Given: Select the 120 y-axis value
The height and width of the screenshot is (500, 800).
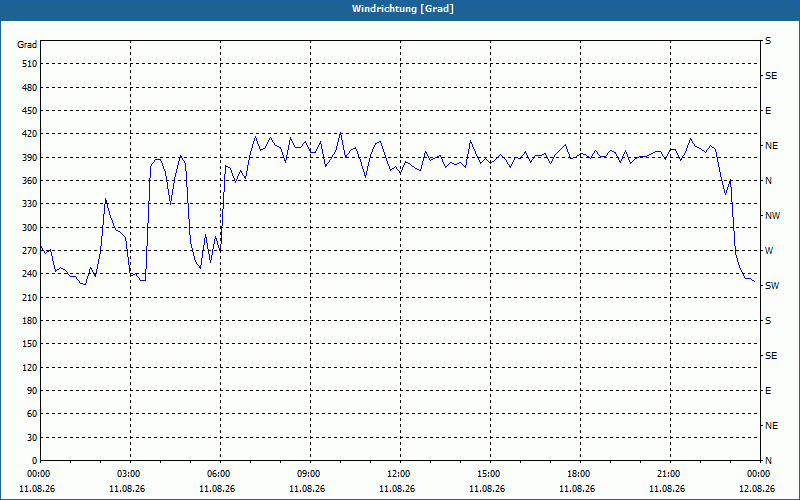Looking at the screenshot, I should pos(30,367).
